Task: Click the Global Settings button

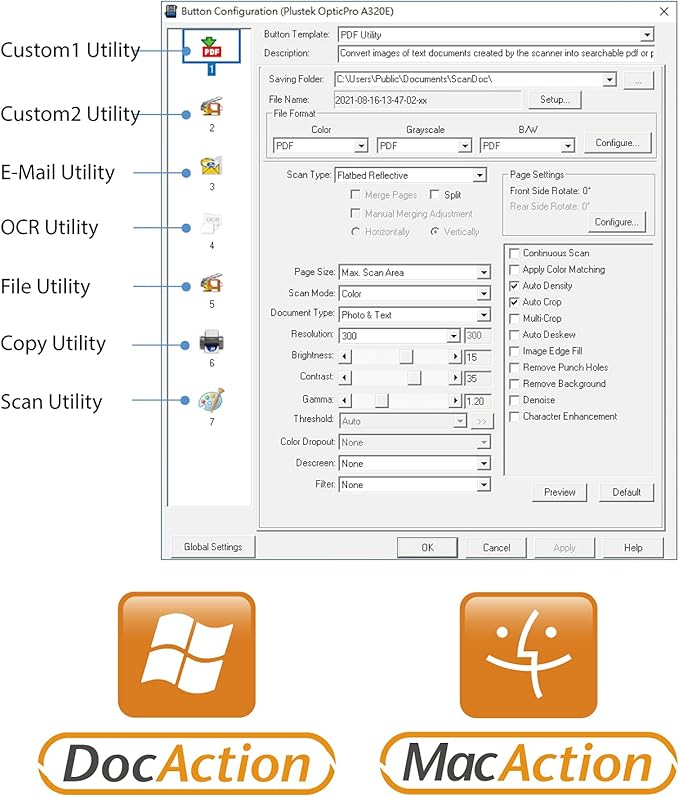Action: 213,547
